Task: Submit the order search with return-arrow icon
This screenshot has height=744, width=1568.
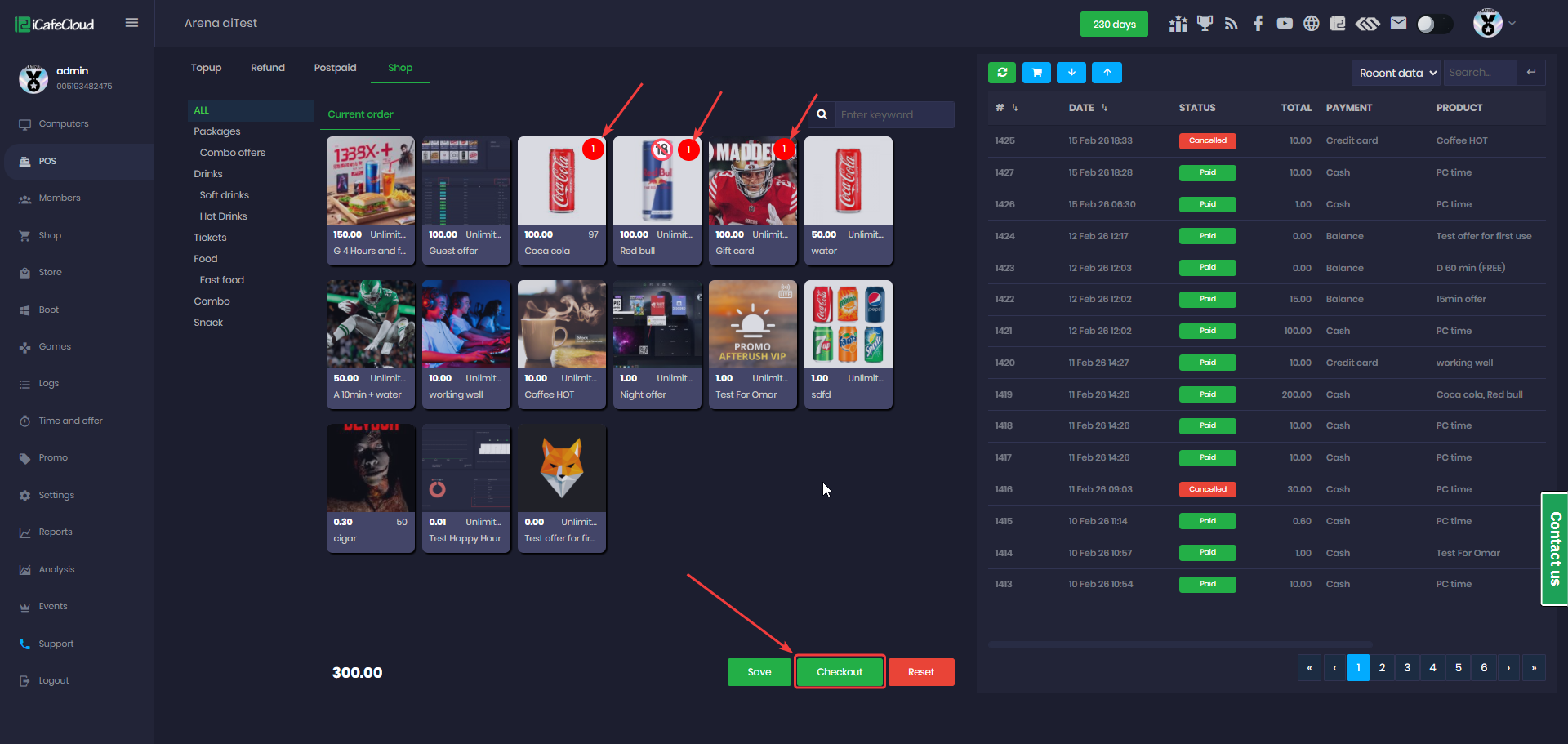Action: pyautogui.click(x=1531, y=73)
